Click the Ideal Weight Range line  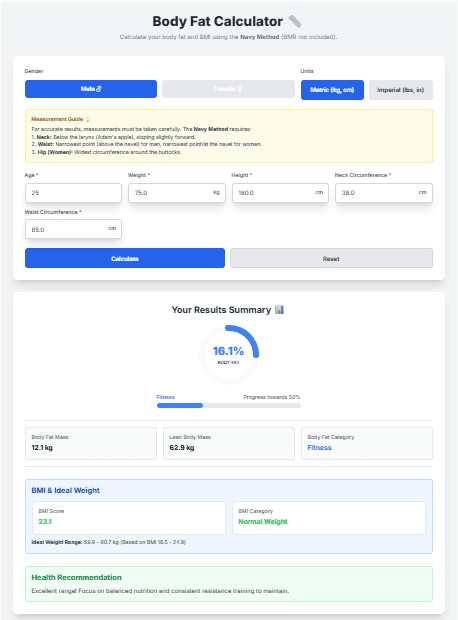tap(108, 542)
